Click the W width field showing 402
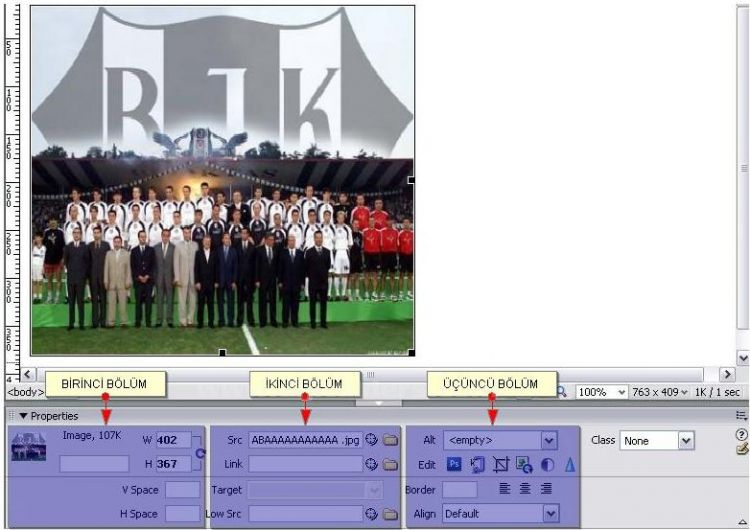 (174, 440)
